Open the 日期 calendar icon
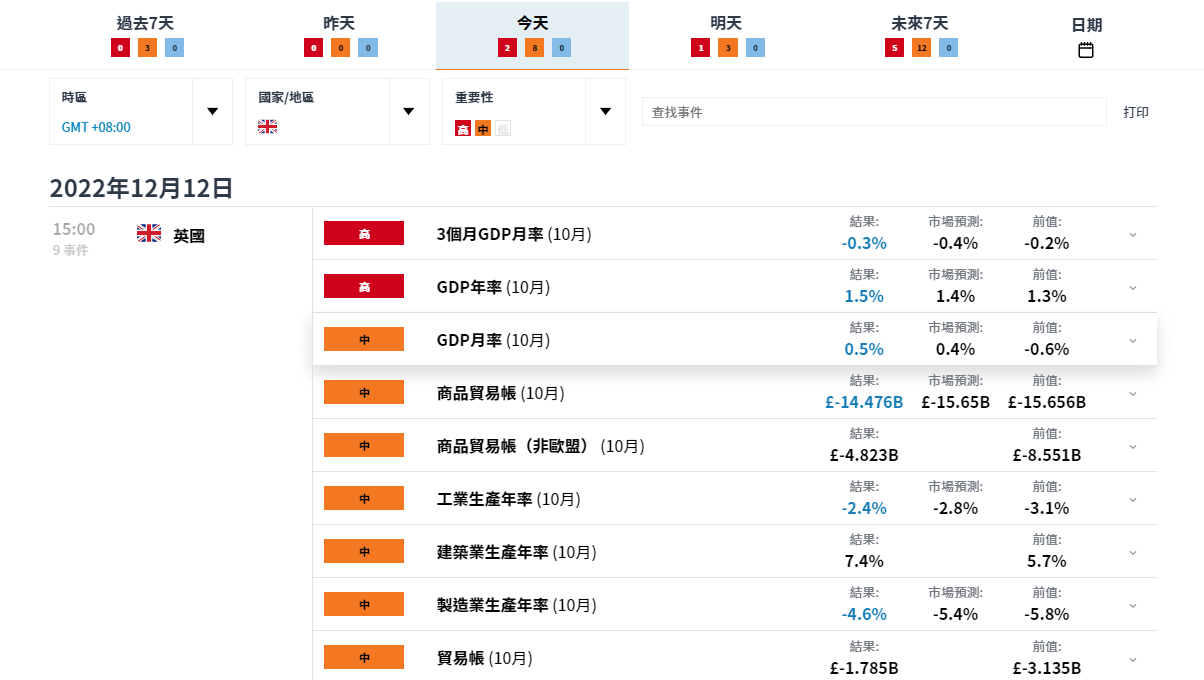The width and height of the screenshot is (1204, 680). point(1086,50)
